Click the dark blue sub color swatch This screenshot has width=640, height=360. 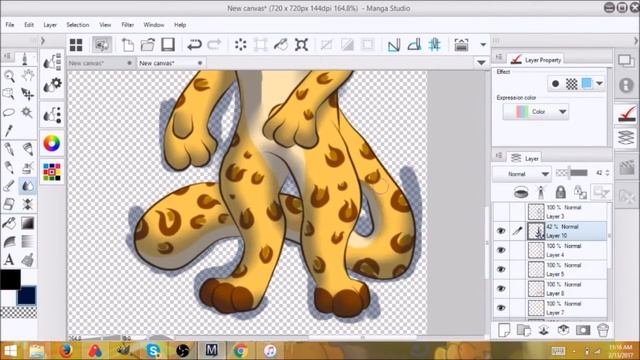click(x=27, y=295)
